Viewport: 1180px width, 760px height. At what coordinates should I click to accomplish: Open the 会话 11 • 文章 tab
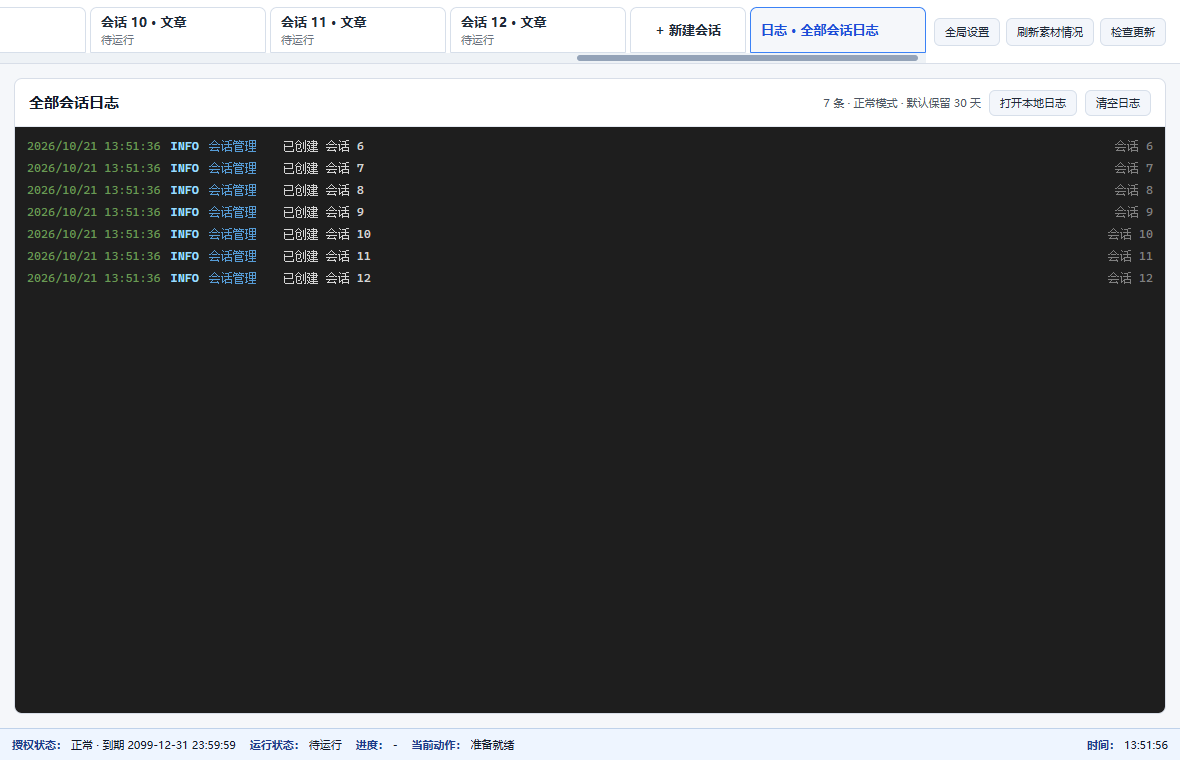[x=357, y=30]
